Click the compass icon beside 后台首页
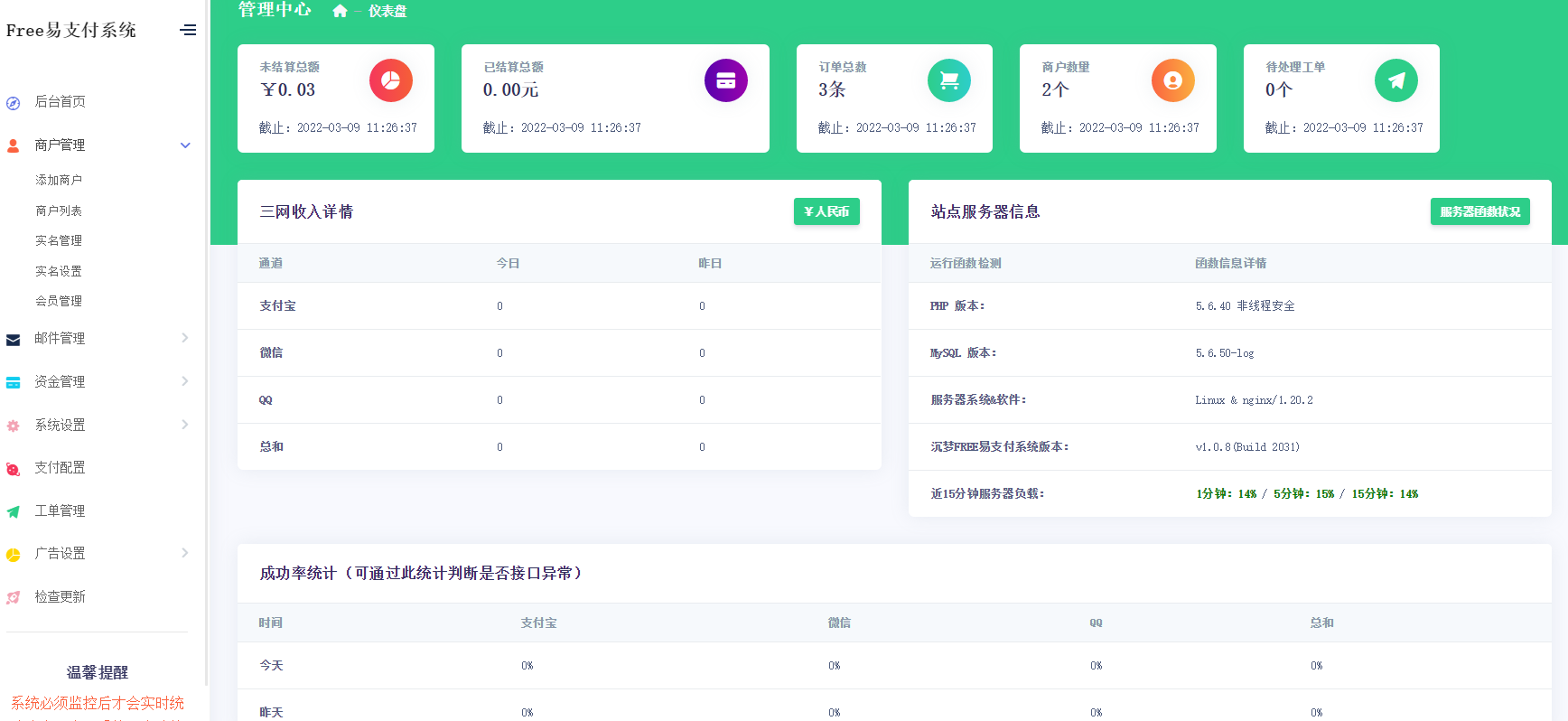 coord(14,103)
